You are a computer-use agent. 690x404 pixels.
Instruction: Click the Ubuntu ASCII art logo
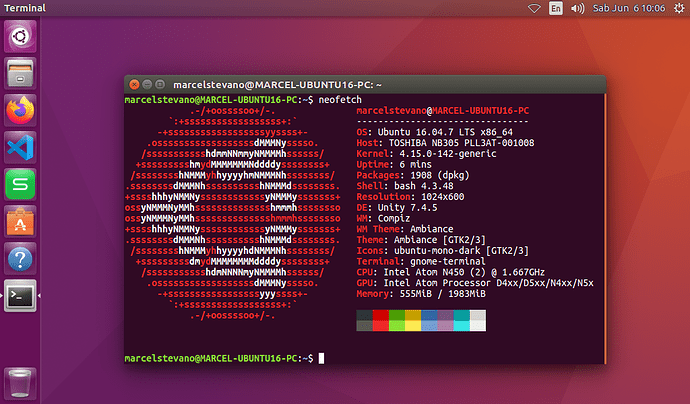pyautogui.click(x=233, y=213)
